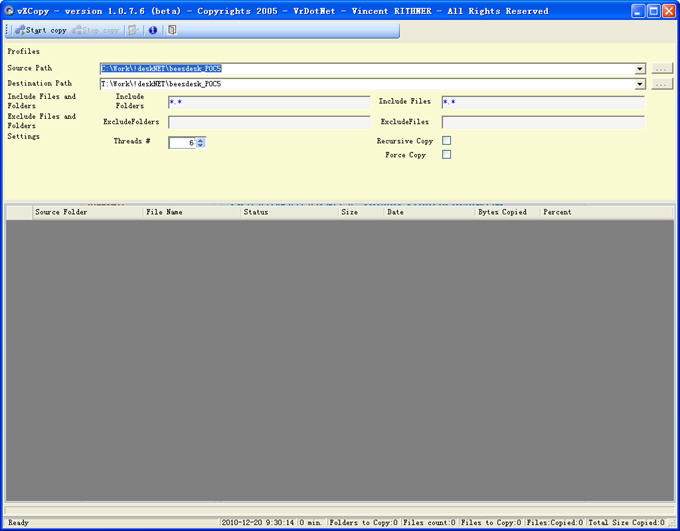This screenshot has height=531, width=680.
Task: Click the date-time status bar entry
Action: (258, 523)
